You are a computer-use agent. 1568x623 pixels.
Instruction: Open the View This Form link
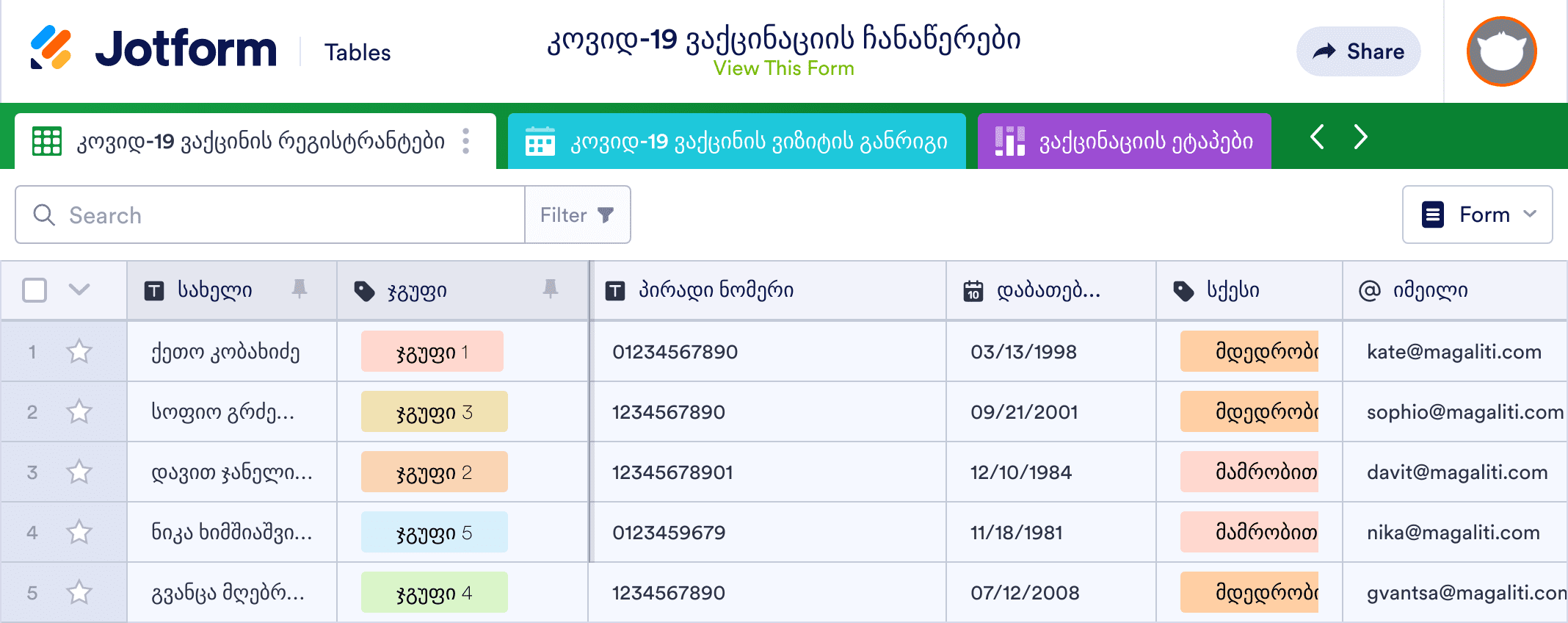click(x=783, y=68)
